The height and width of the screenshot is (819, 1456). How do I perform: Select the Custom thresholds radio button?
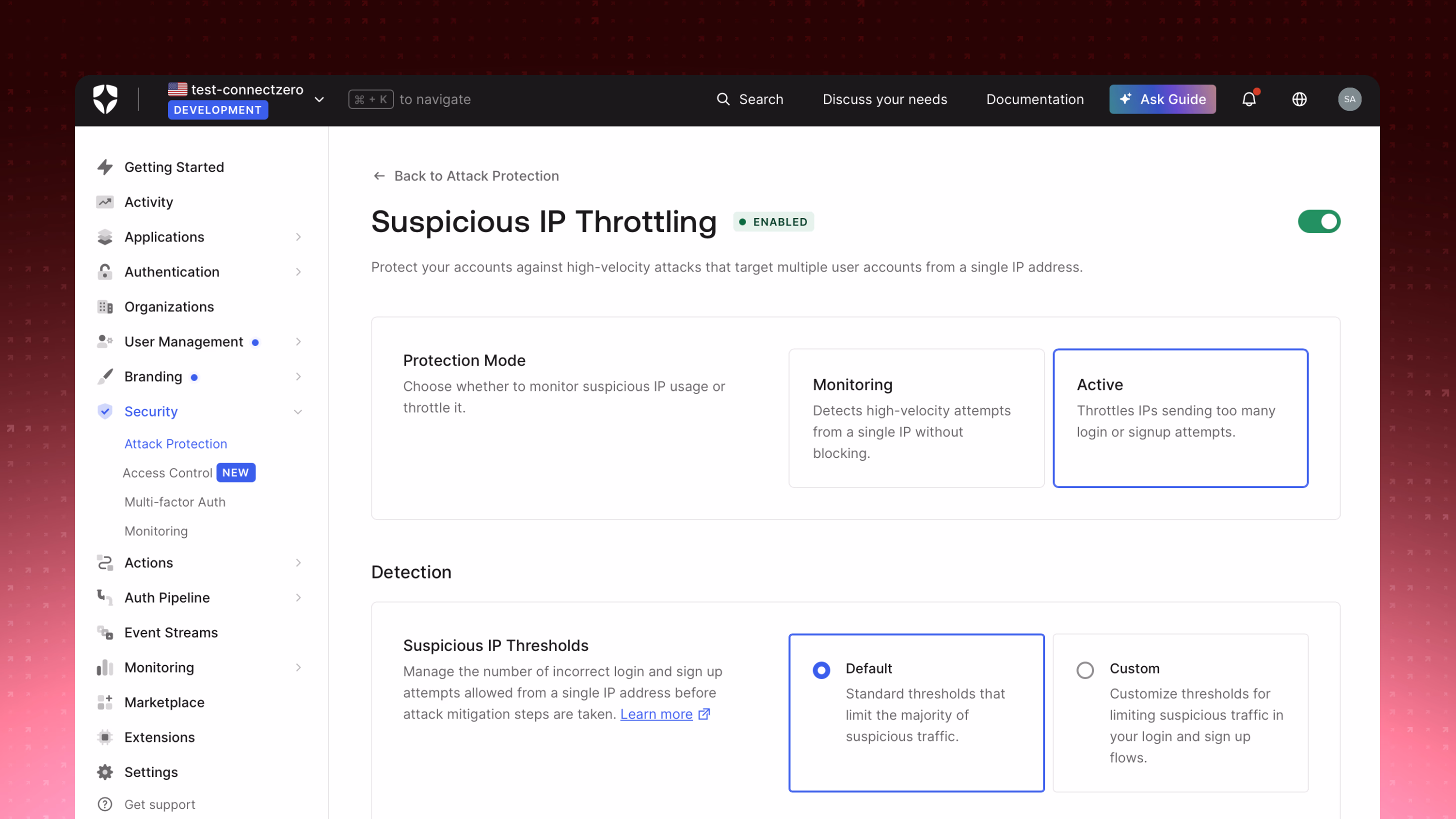(x=1084, y=670)
